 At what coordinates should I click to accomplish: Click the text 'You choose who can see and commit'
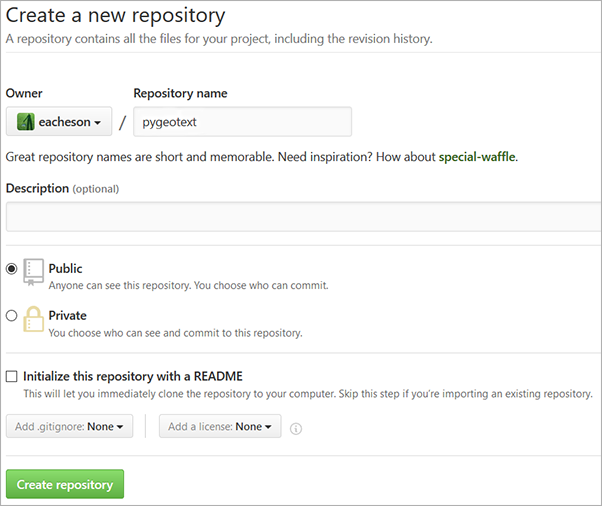(x=134, y=332)
